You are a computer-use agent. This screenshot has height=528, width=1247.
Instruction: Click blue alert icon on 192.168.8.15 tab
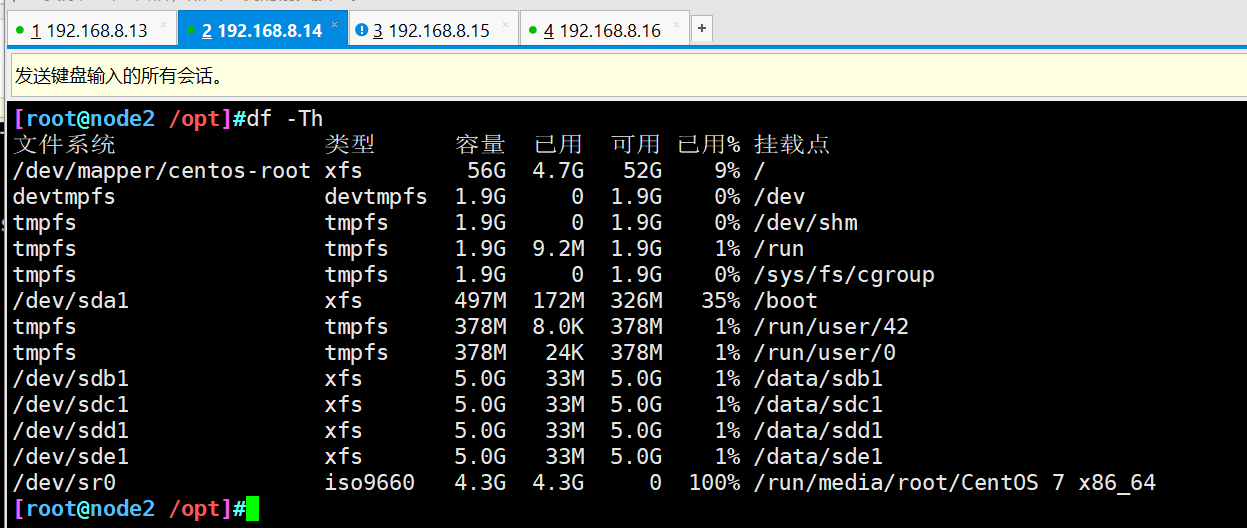[x=362, y=30]
